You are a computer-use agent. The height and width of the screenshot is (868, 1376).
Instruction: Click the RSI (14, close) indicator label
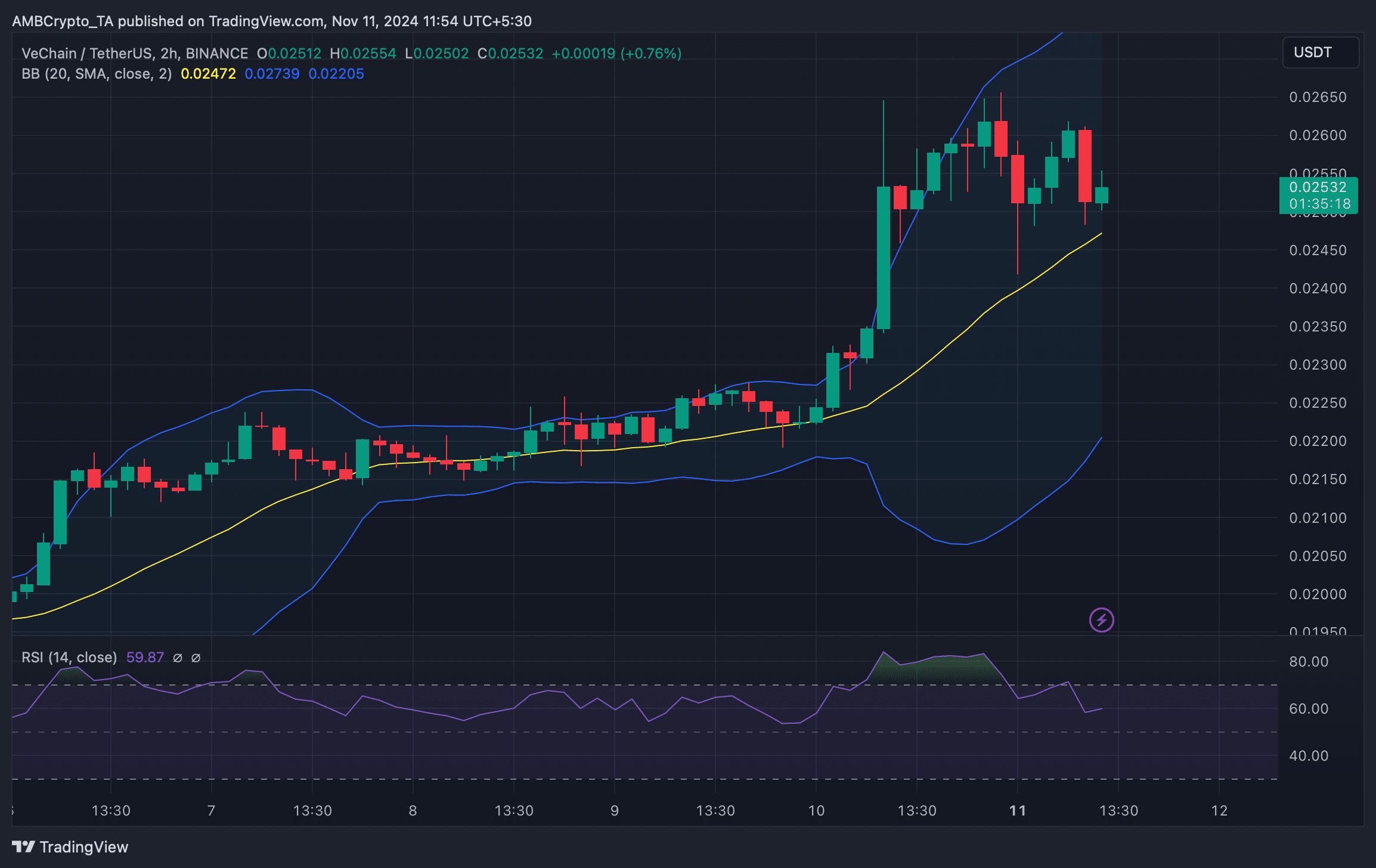(x=69, y=658)
